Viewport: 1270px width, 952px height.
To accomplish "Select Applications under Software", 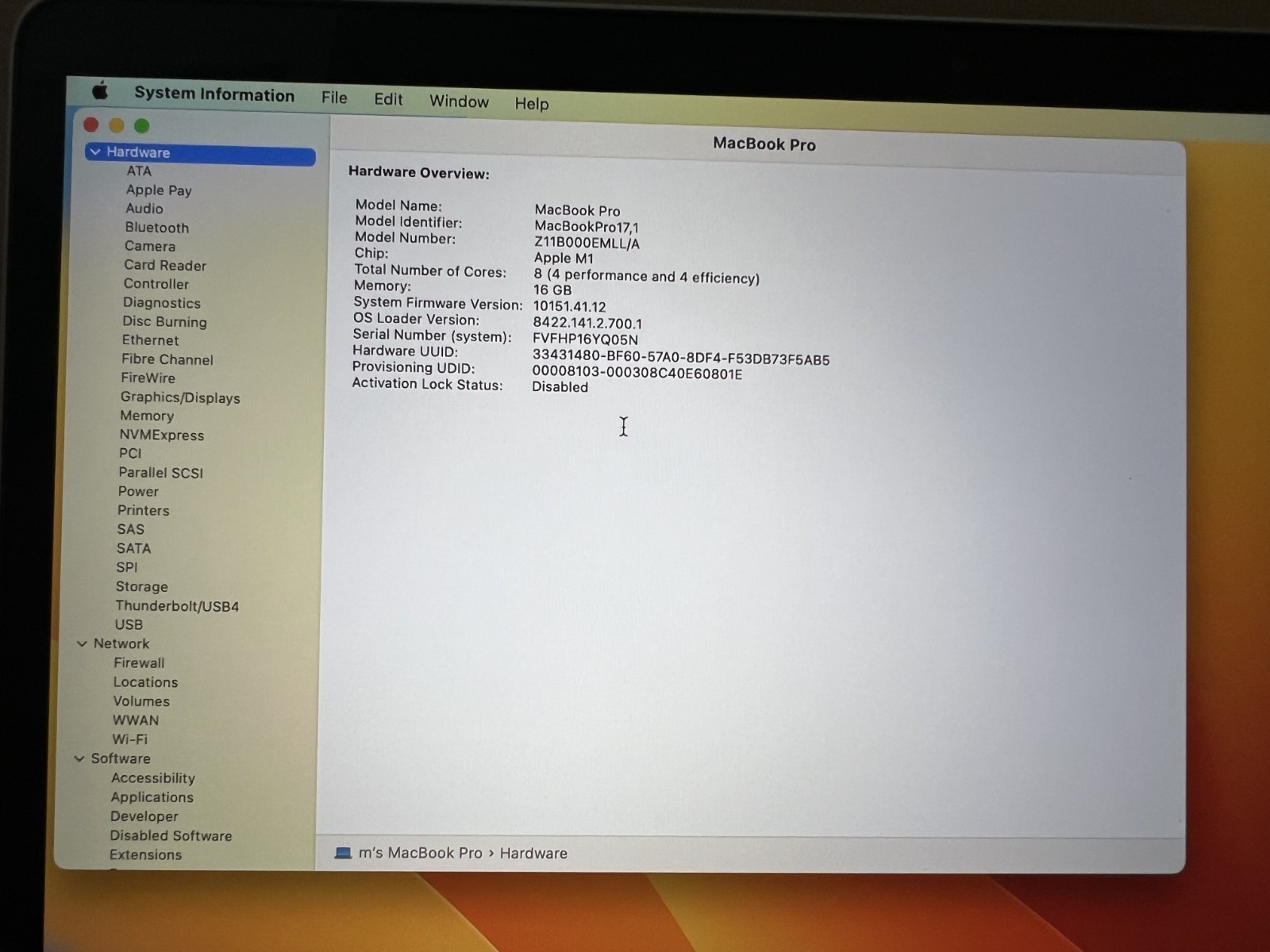I will coord(152,797).
